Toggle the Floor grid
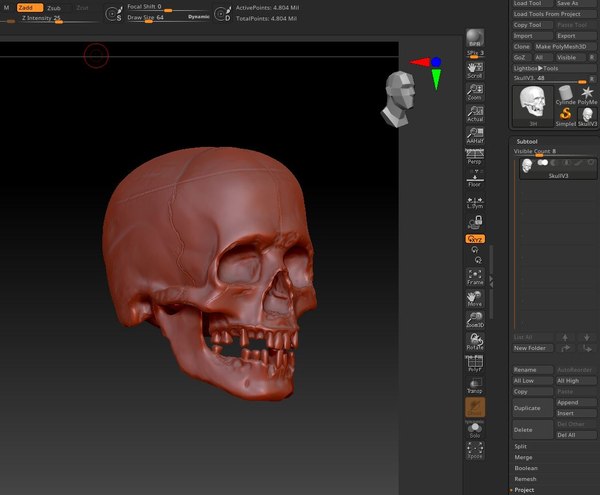 (x=475, y=179)
